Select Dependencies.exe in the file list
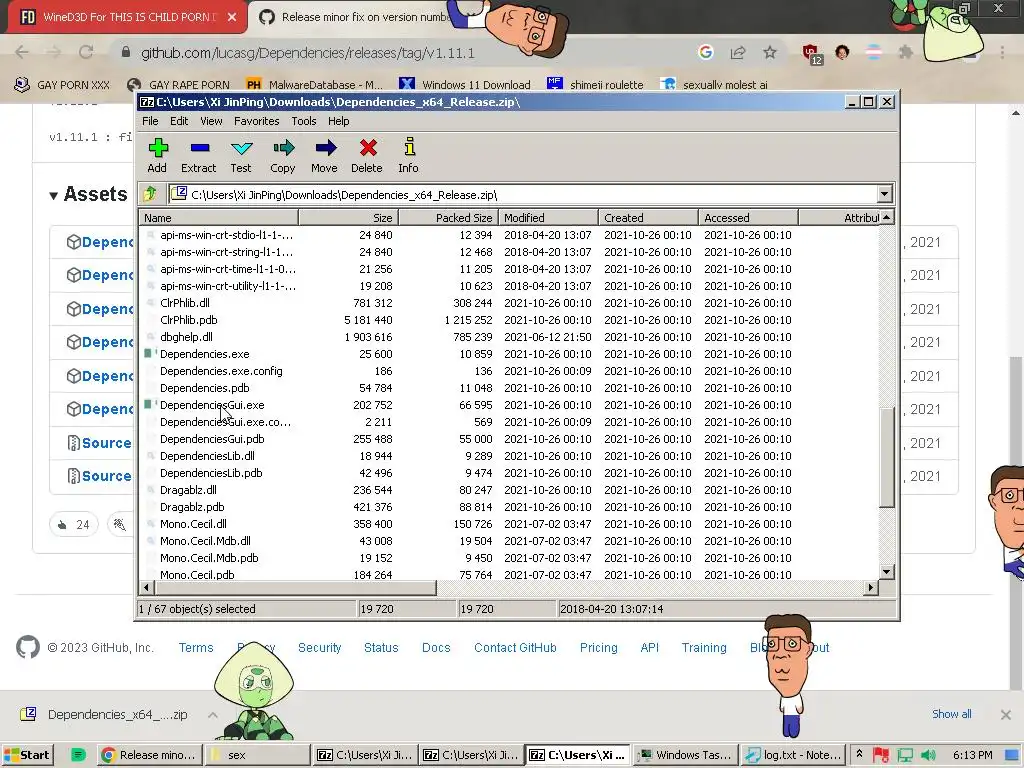 204,354
